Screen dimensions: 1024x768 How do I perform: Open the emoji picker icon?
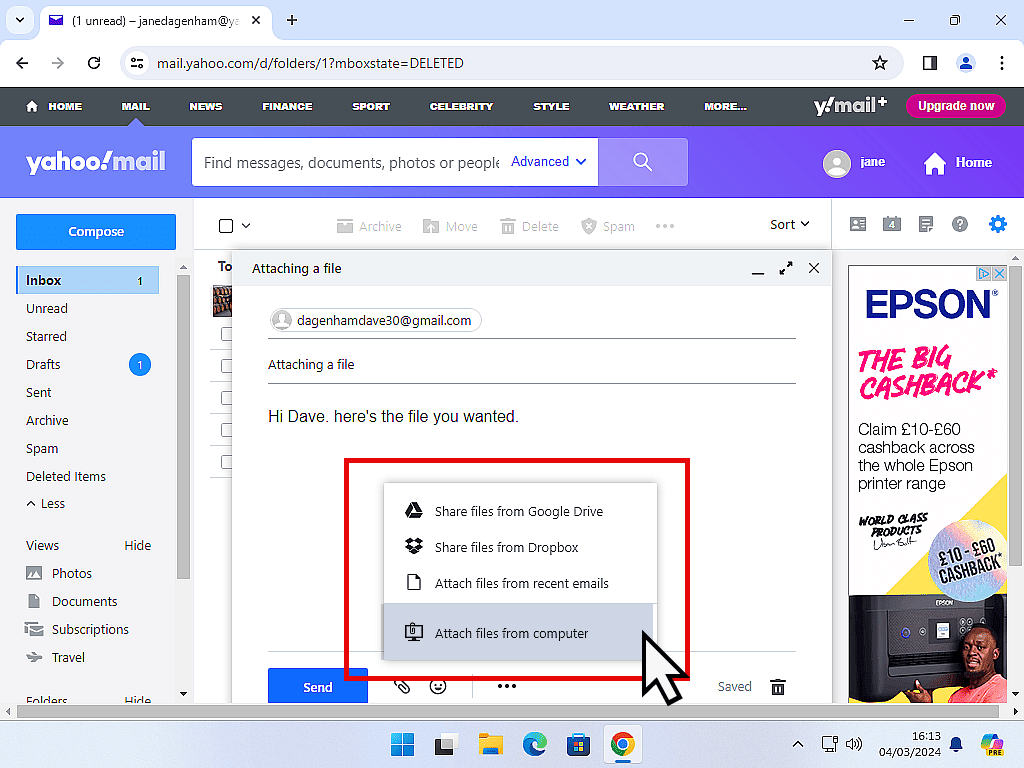[x=437, y=687]
